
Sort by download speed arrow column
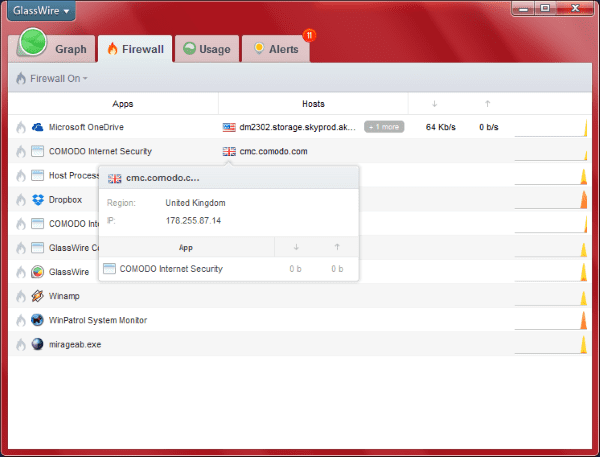click(x=434, y=104)
